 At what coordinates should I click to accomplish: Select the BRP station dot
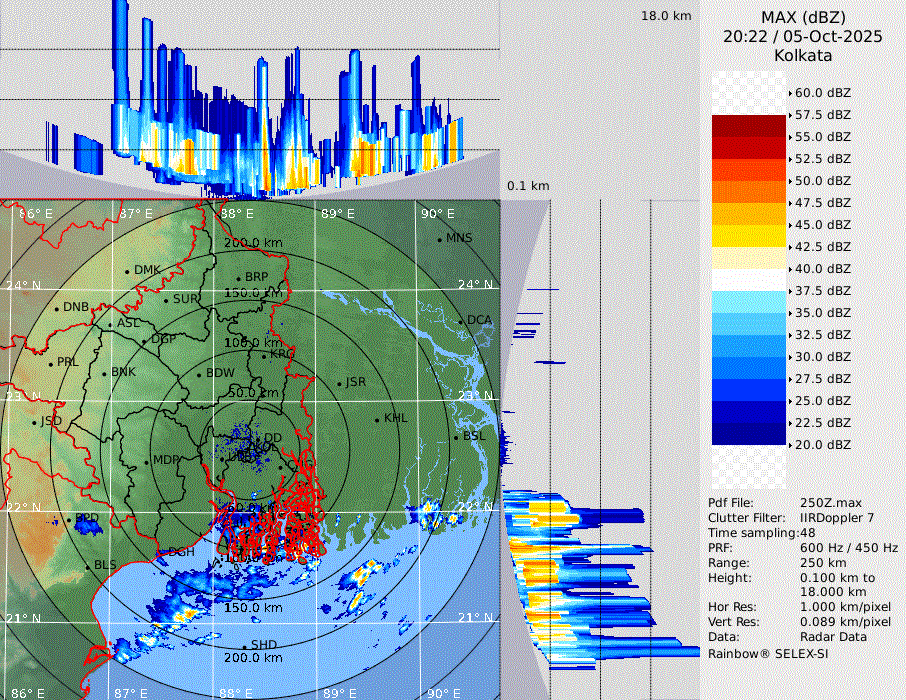(x=238, y=278)
